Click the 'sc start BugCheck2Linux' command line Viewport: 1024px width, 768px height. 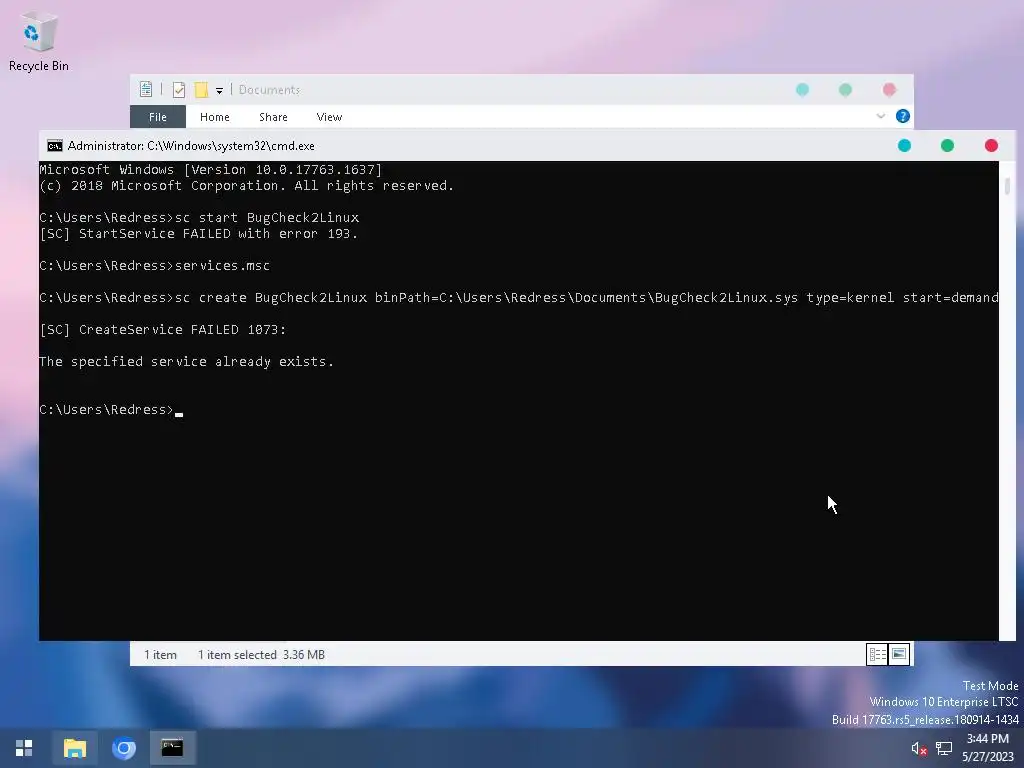point(199,217)
